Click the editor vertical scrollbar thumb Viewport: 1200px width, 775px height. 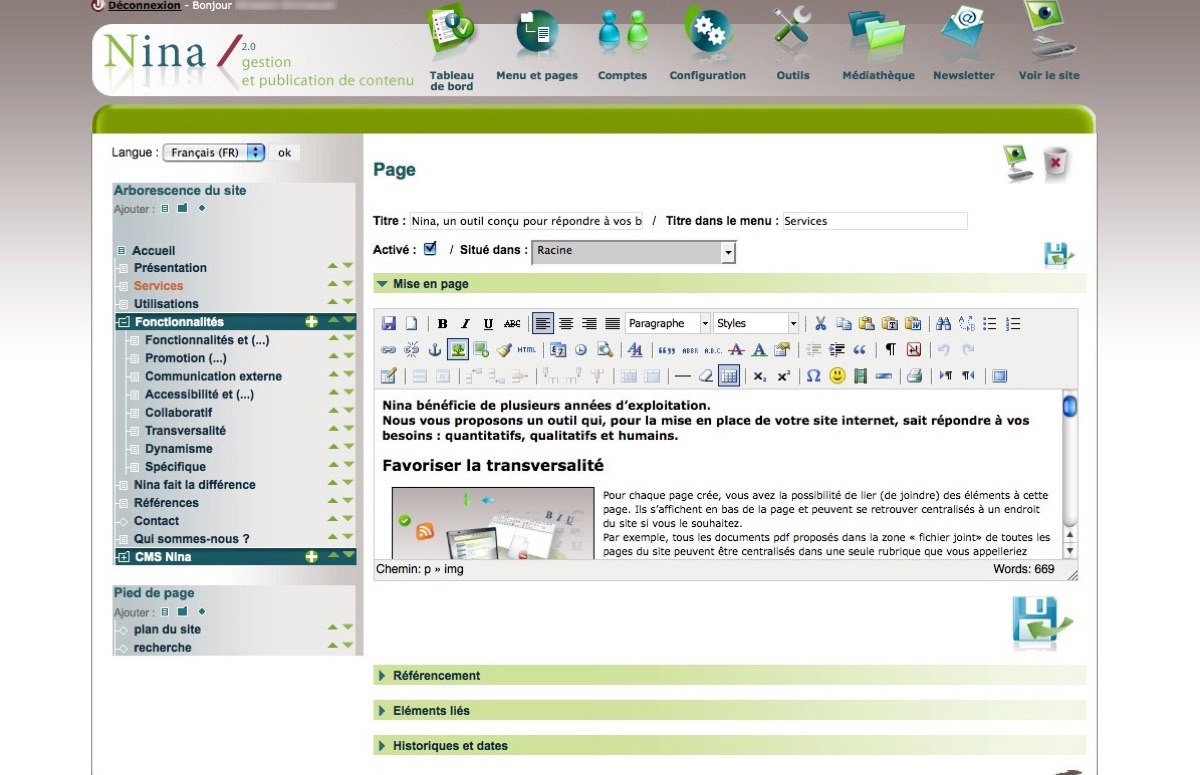tap(1069, 405)
